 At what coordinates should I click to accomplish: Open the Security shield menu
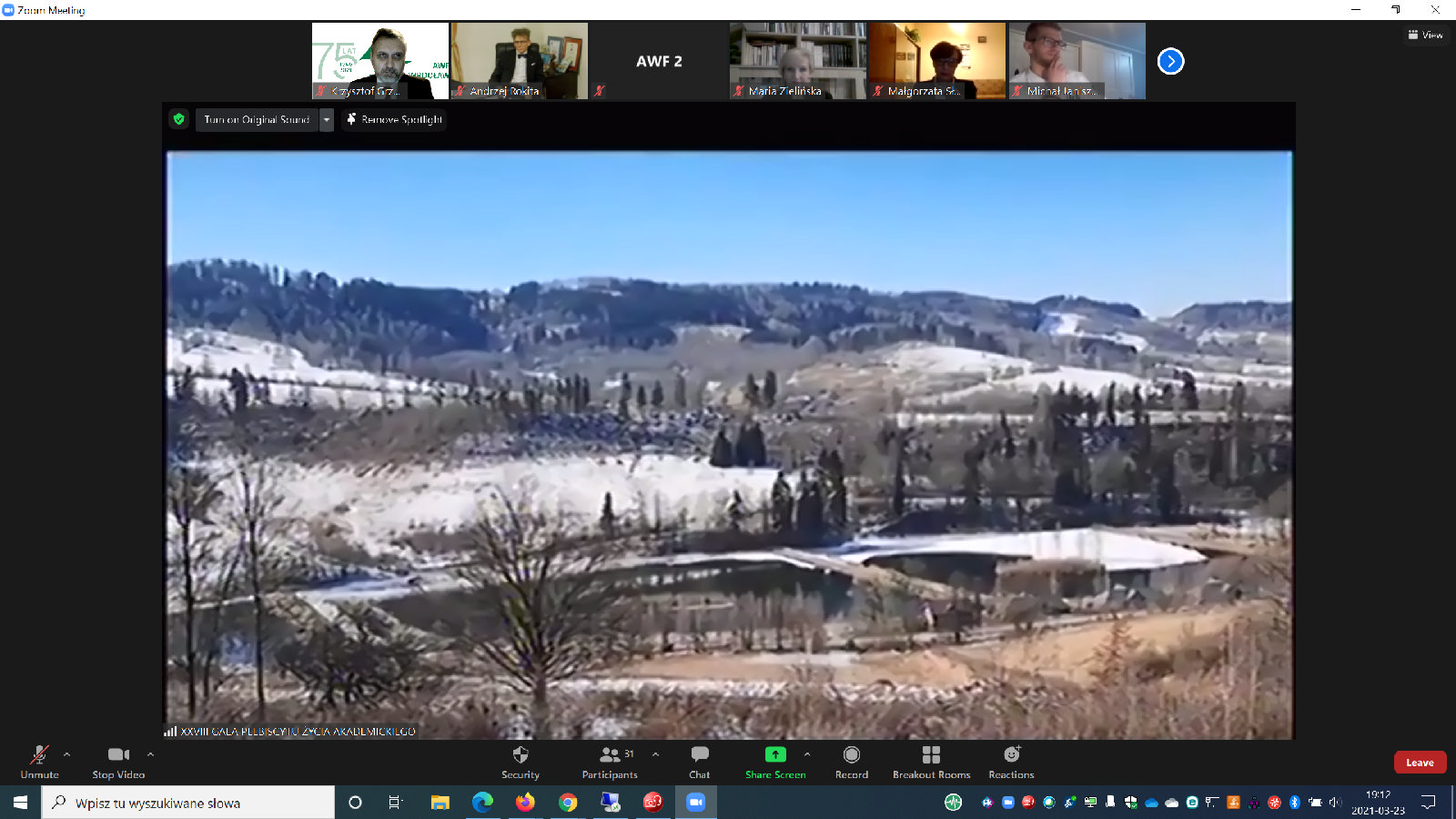coord(521,763)
